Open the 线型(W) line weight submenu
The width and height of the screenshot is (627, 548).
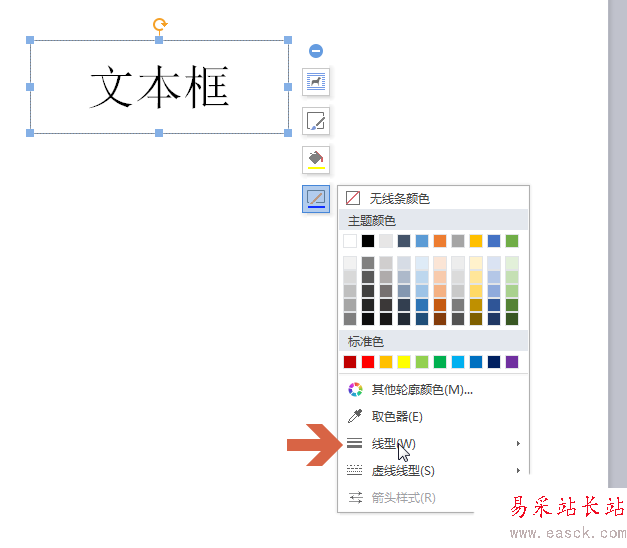(x=433, y=443)
